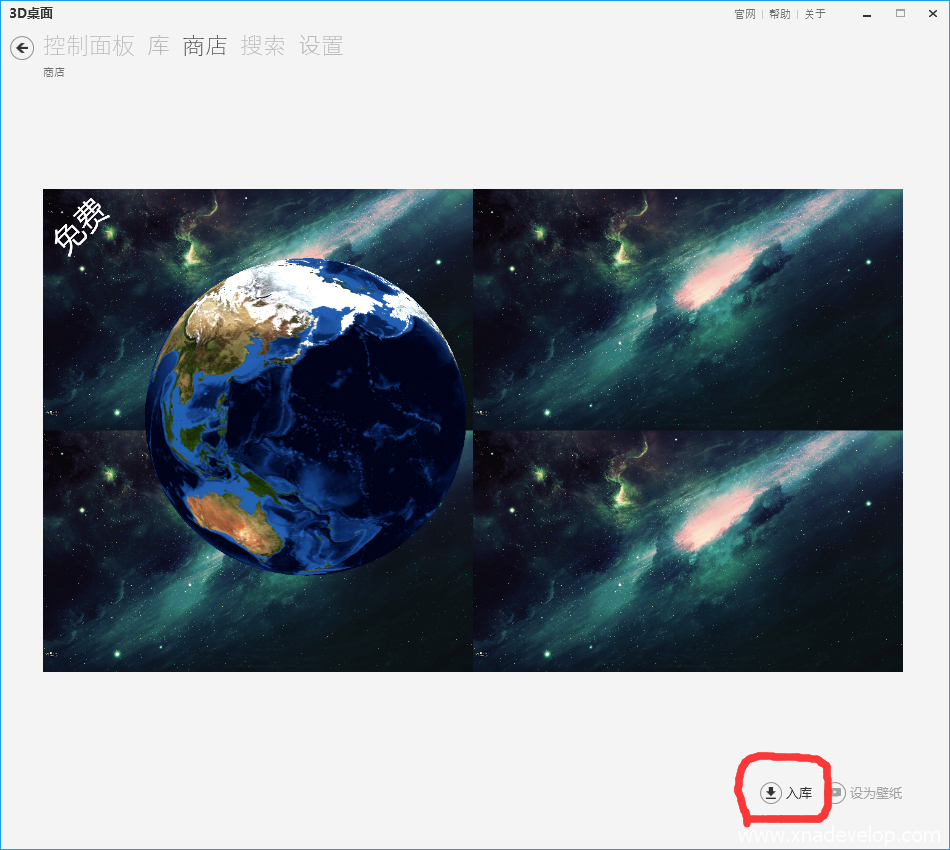Go to the 搜索 tab
This screenshot has width=950, height=850.
[263, 46]
